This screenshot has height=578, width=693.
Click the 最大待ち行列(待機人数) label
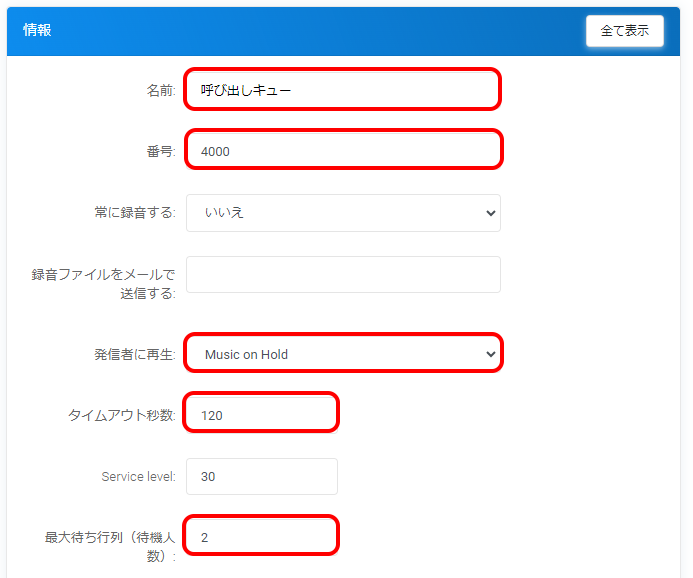110,546
